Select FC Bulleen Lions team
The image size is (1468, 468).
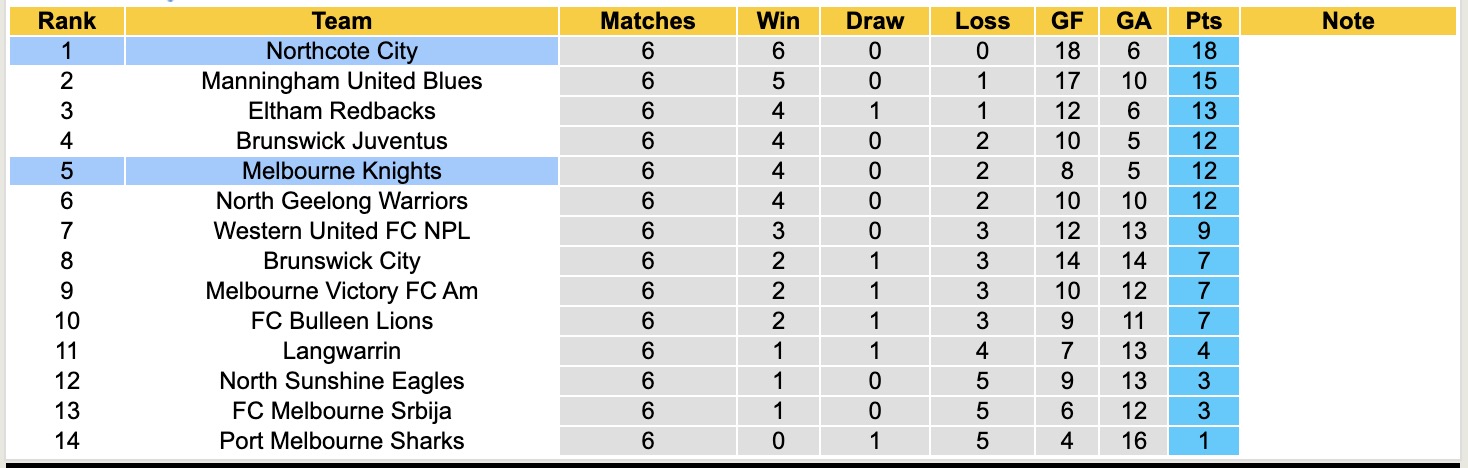(x=342, y=321)
